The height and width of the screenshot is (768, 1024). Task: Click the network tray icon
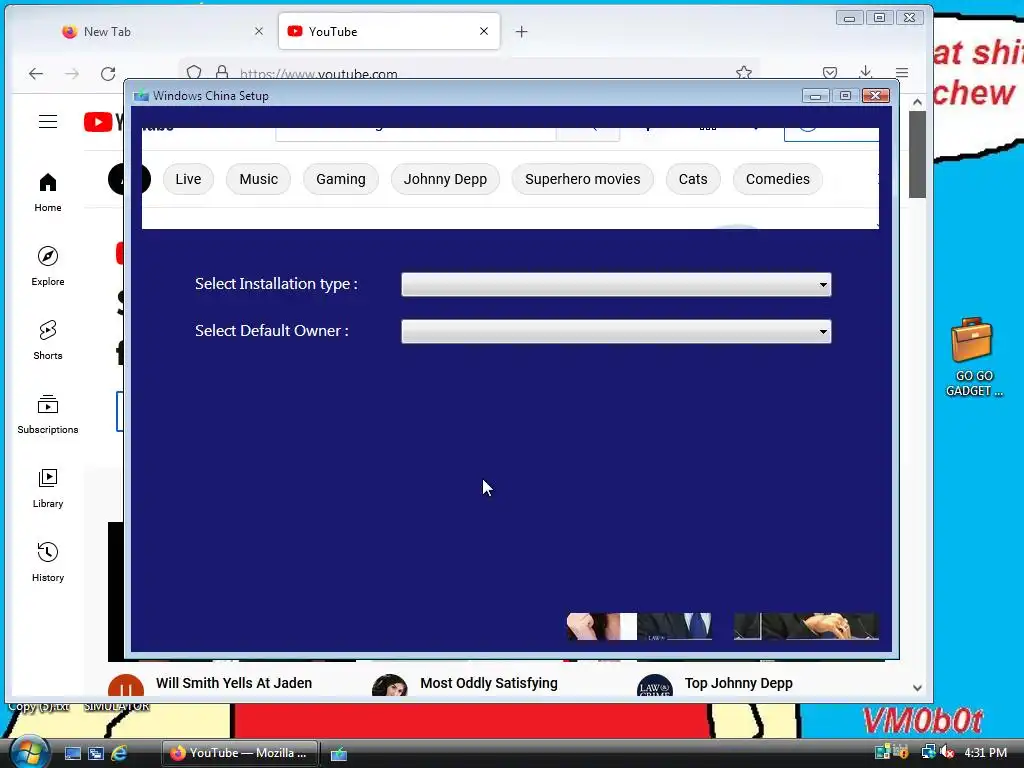[928, 753]
